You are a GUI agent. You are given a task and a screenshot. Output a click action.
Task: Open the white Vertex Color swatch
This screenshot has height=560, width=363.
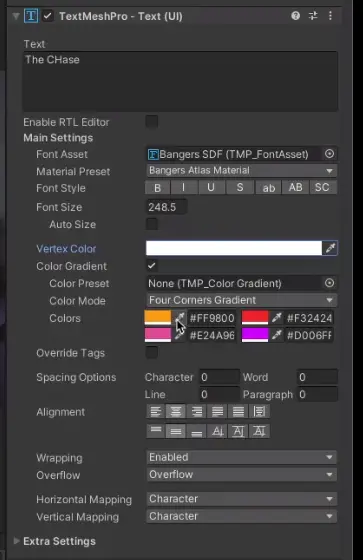point(234,248)
